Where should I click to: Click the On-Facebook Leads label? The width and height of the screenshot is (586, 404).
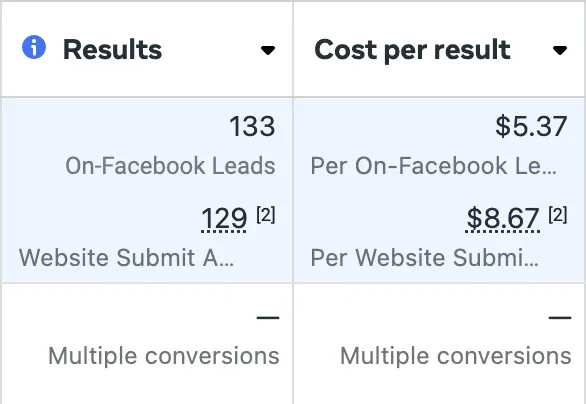click(x=170, y=166)
